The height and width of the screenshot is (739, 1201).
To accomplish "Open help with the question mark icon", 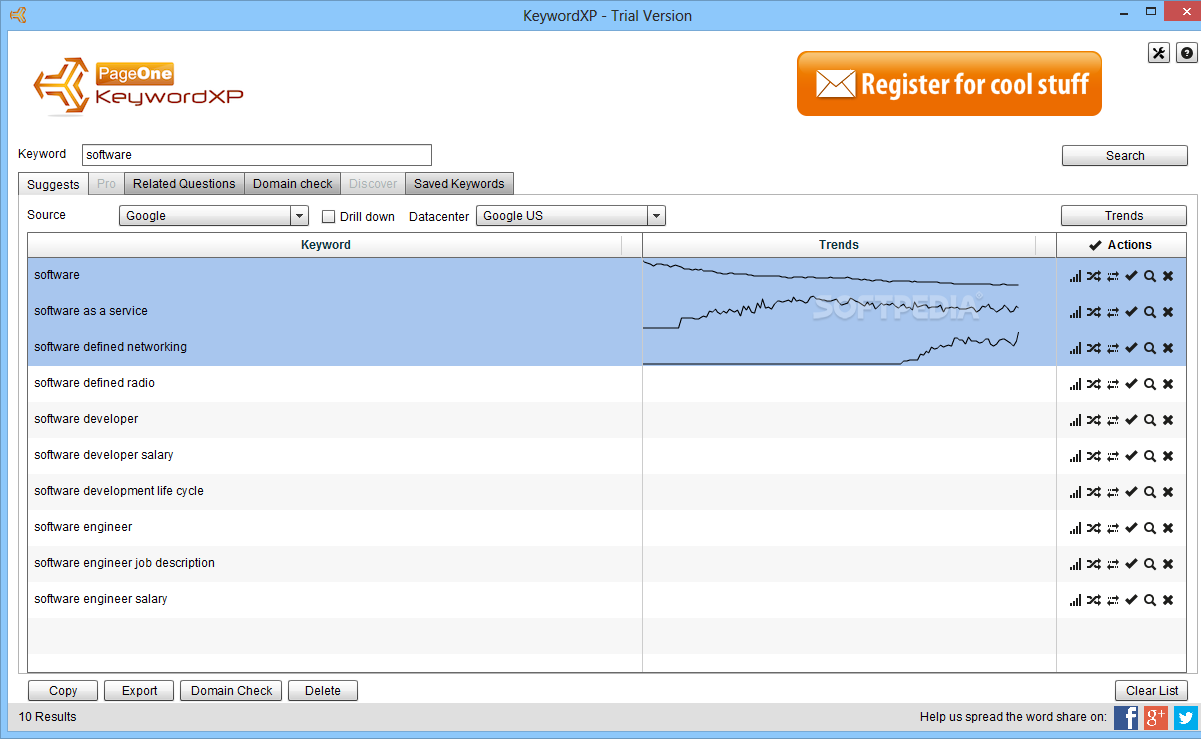I will [x=1187, y=53].
